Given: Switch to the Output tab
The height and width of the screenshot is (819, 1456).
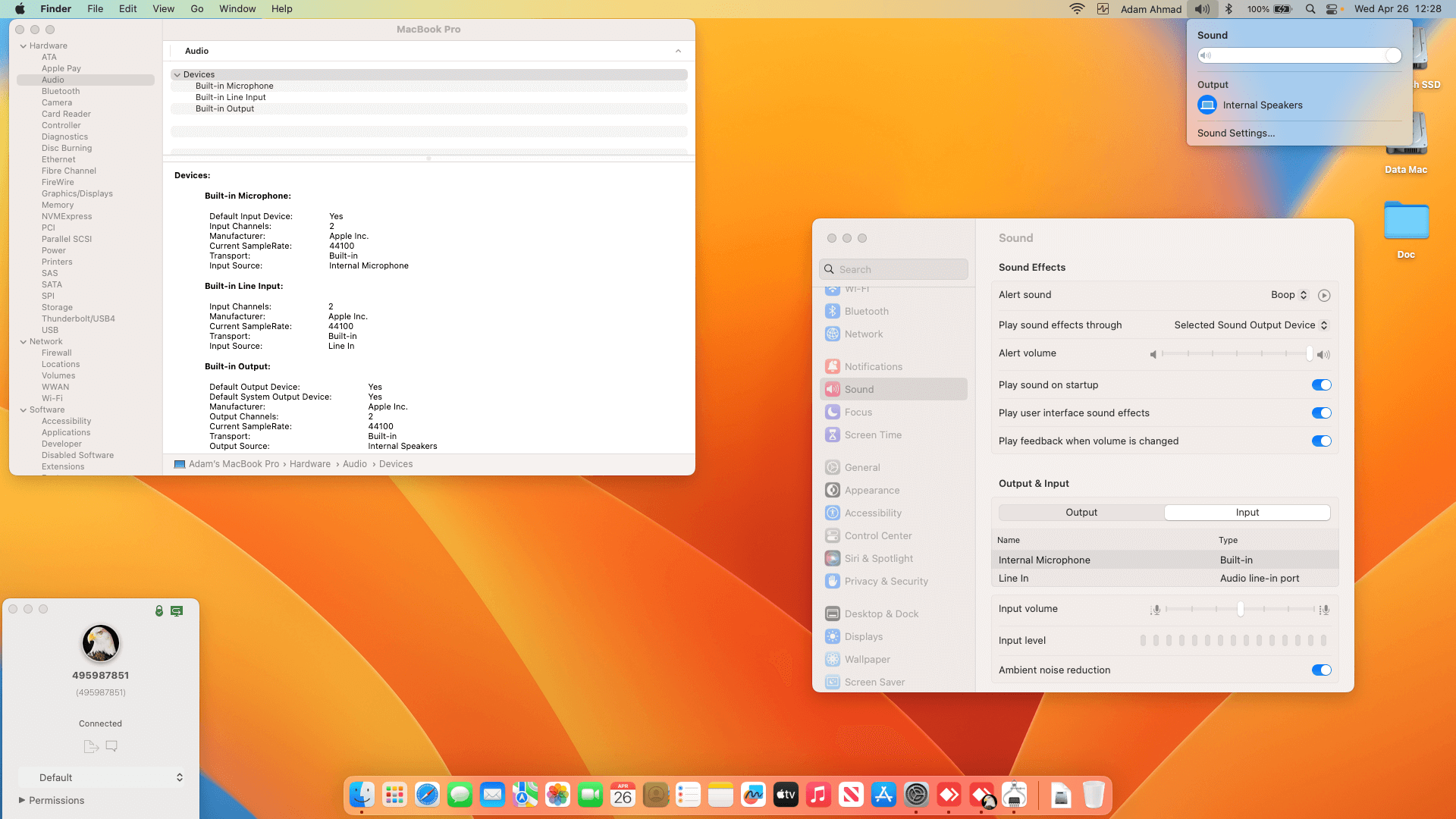Looking at the screenshot, I should (x=1081, y=513).
